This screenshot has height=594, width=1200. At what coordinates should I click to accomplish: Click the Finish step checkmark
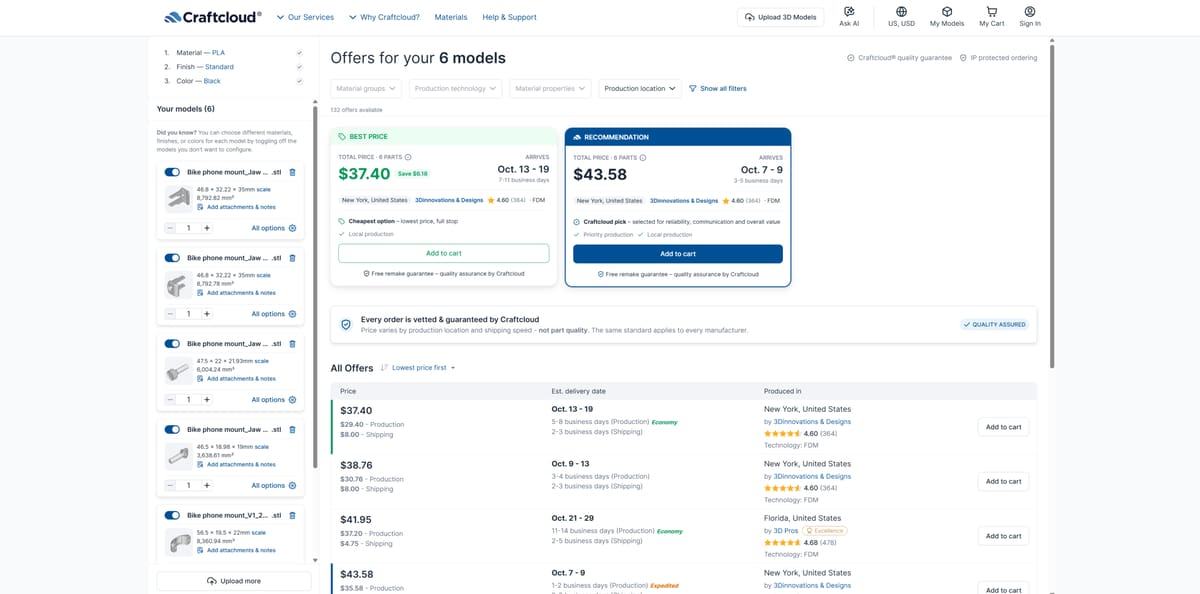pos(299,67)
